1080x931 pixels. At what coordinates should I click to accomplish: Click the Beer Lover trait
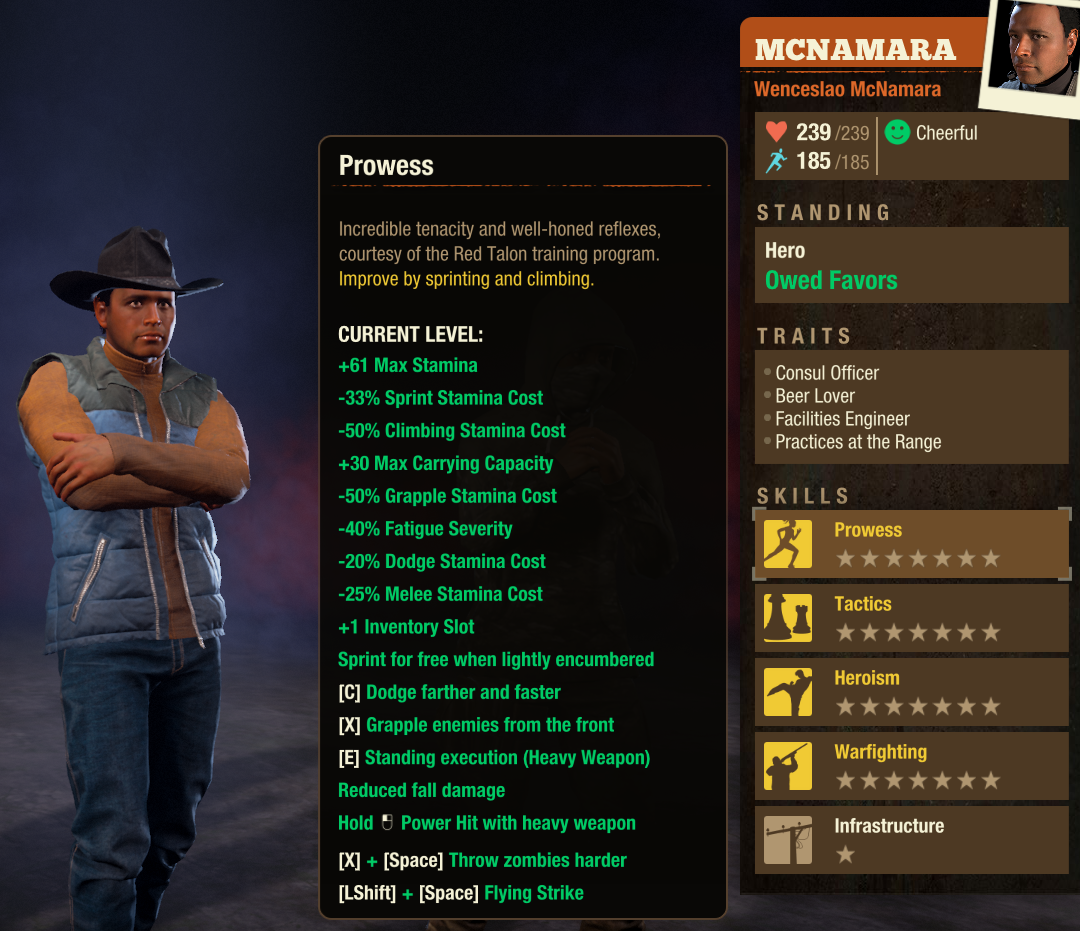point(815,396)
